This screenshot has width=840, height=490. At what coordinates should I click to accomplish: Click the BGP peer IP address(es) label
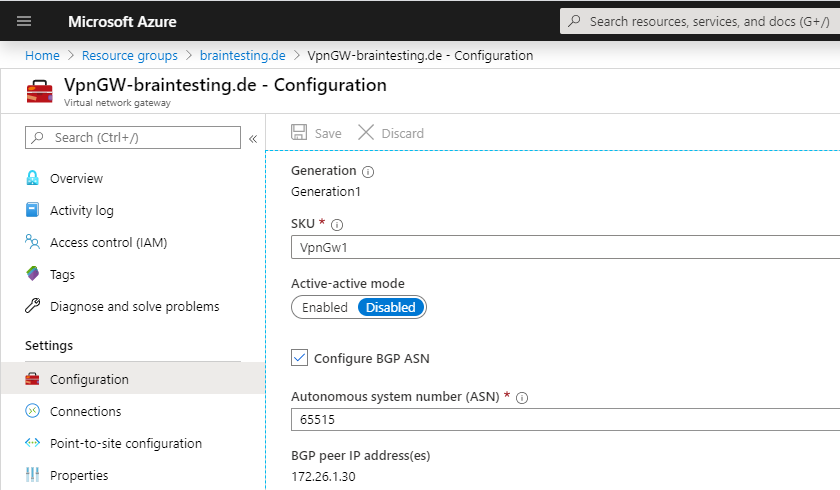(361, 456)
